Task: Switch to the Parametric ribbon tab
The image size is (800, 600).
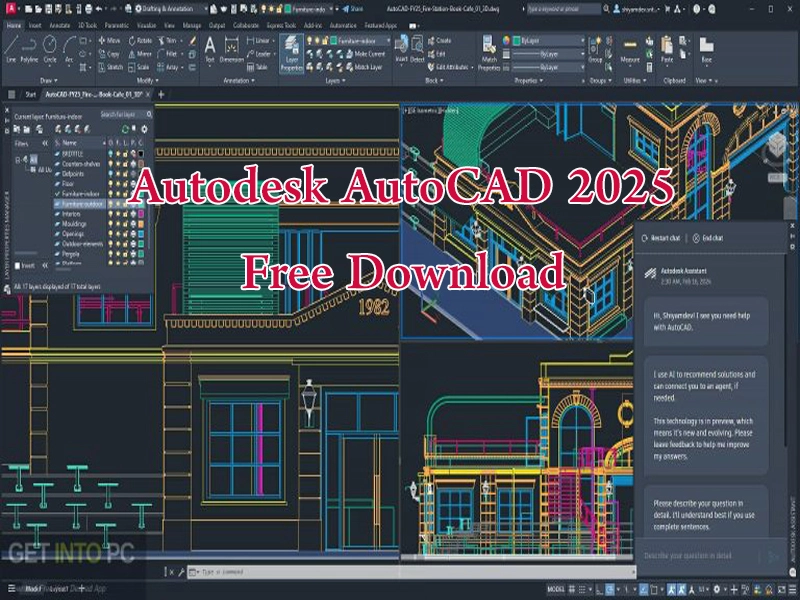Action: coord(117,25)
